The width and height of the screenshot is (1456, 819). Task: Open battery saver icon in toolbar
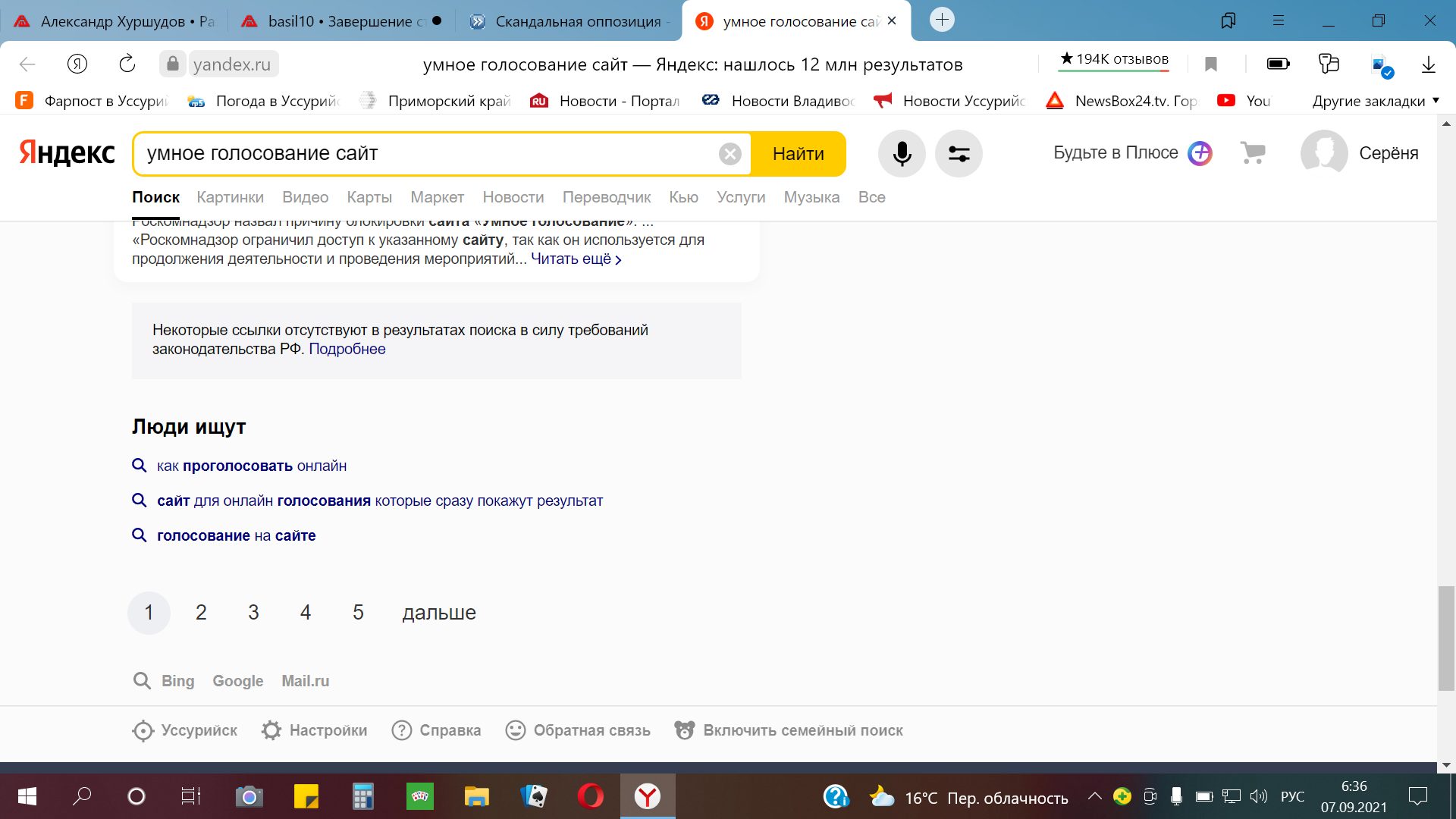(1279, 64)
